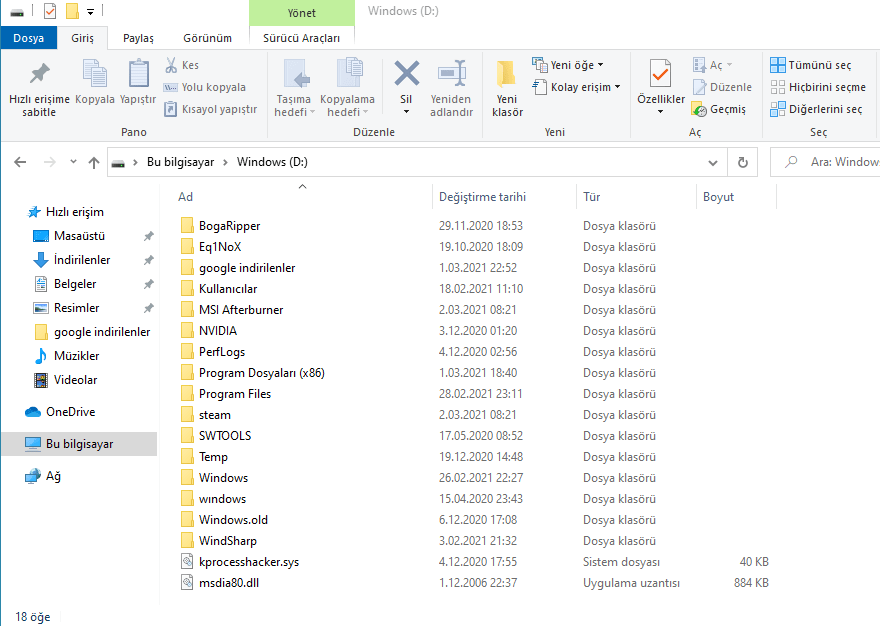The height and width of the screenshot is (626, 880).
Task: Open İndirilenler in the sidebar
Action: [82, 260]
